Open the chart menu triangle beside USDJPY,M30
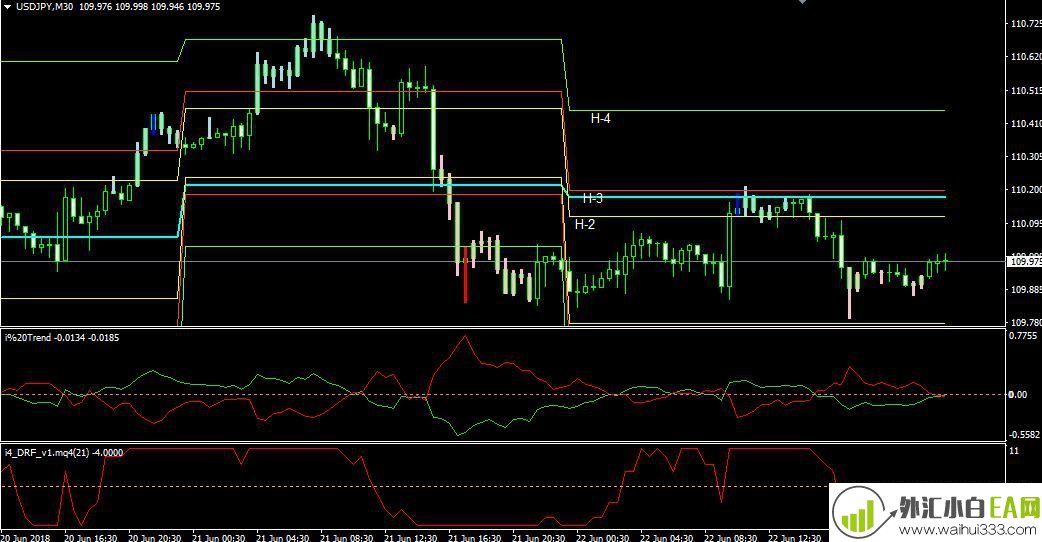1042x542 pixels. tap(7, 7)
